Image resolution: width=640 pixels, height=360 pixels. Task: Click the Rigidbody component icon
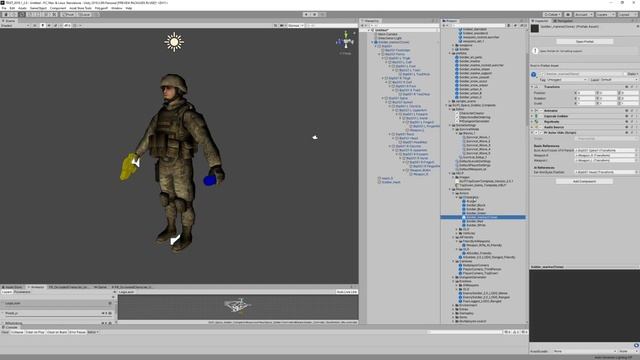coord(537,122)
